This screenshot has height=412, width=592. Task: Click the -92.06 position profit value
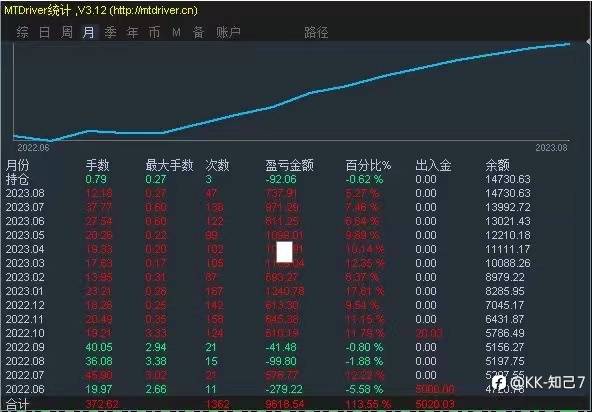click(281, 179)
